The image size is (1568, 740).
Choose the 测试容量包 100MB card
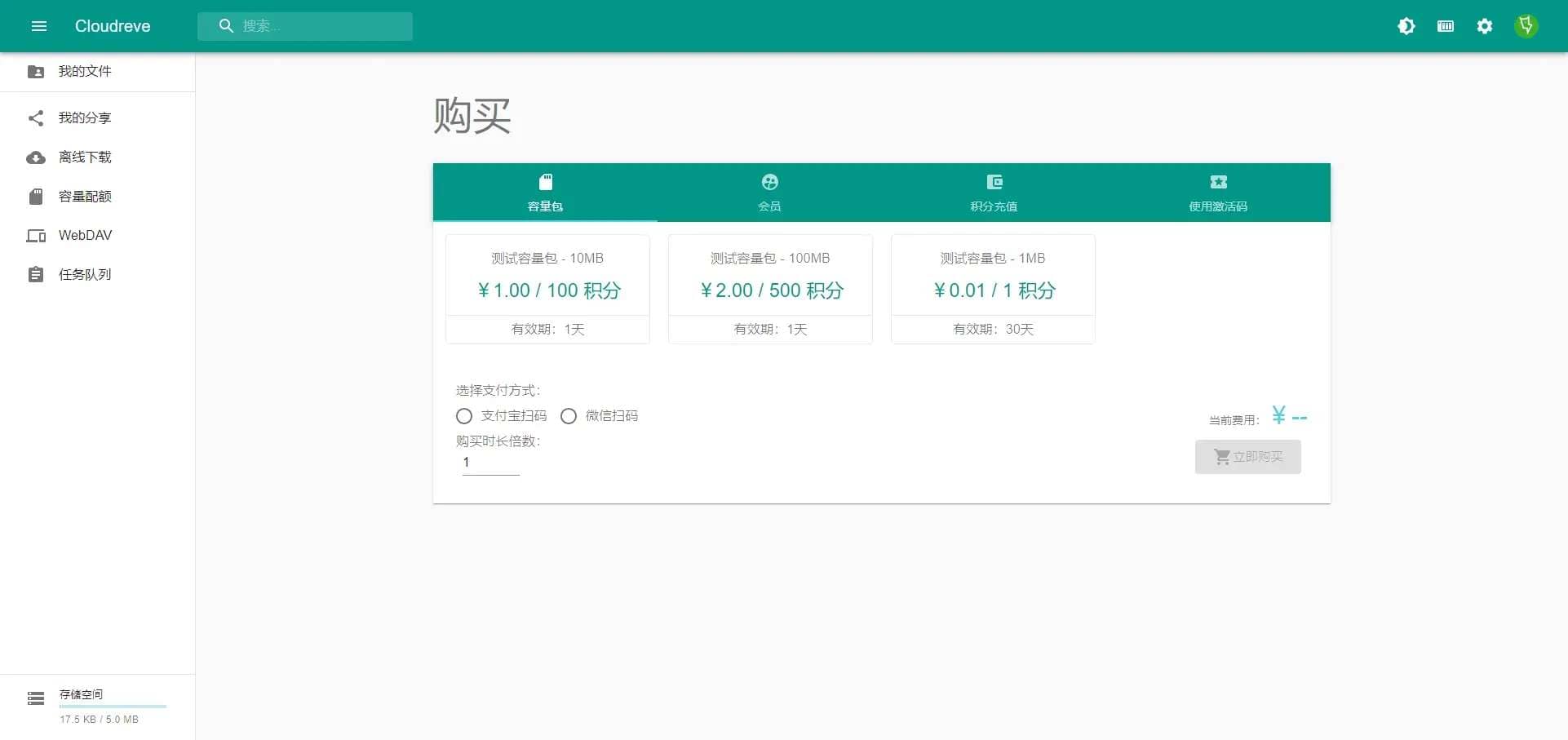coord(770,289)
